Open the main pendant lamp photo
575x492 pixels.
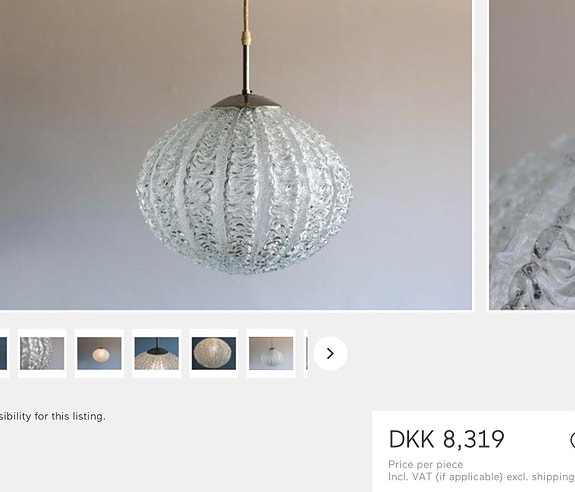(x=236, y=155)
